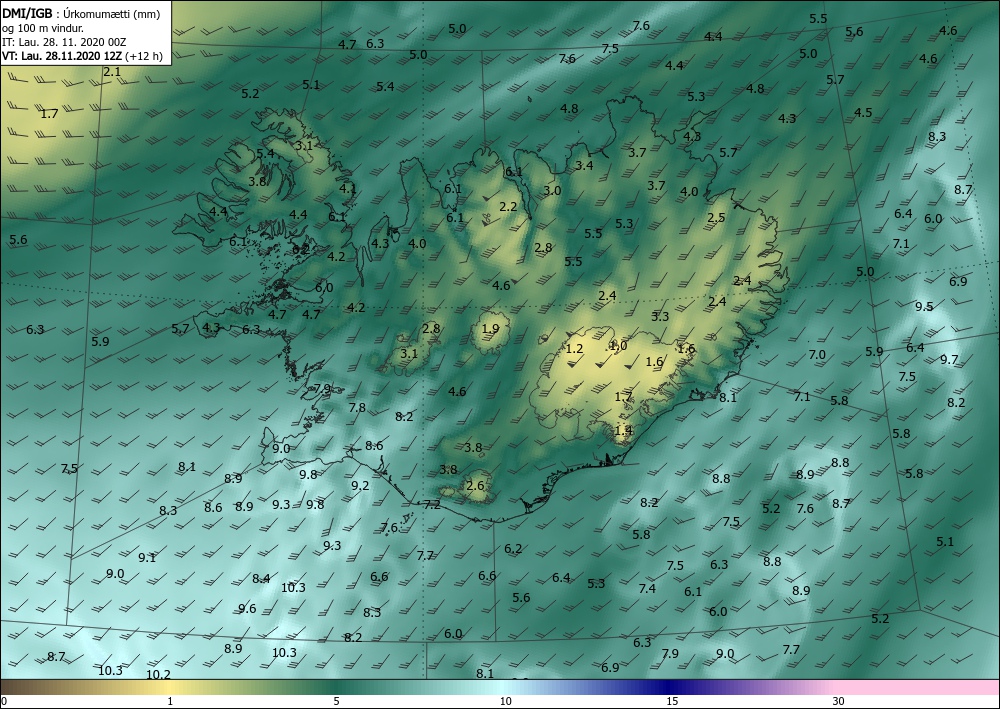Click the 4.5 value in the northeast sea
The height and width of the screenshot is (709, 1000).
tap(863, 113)
